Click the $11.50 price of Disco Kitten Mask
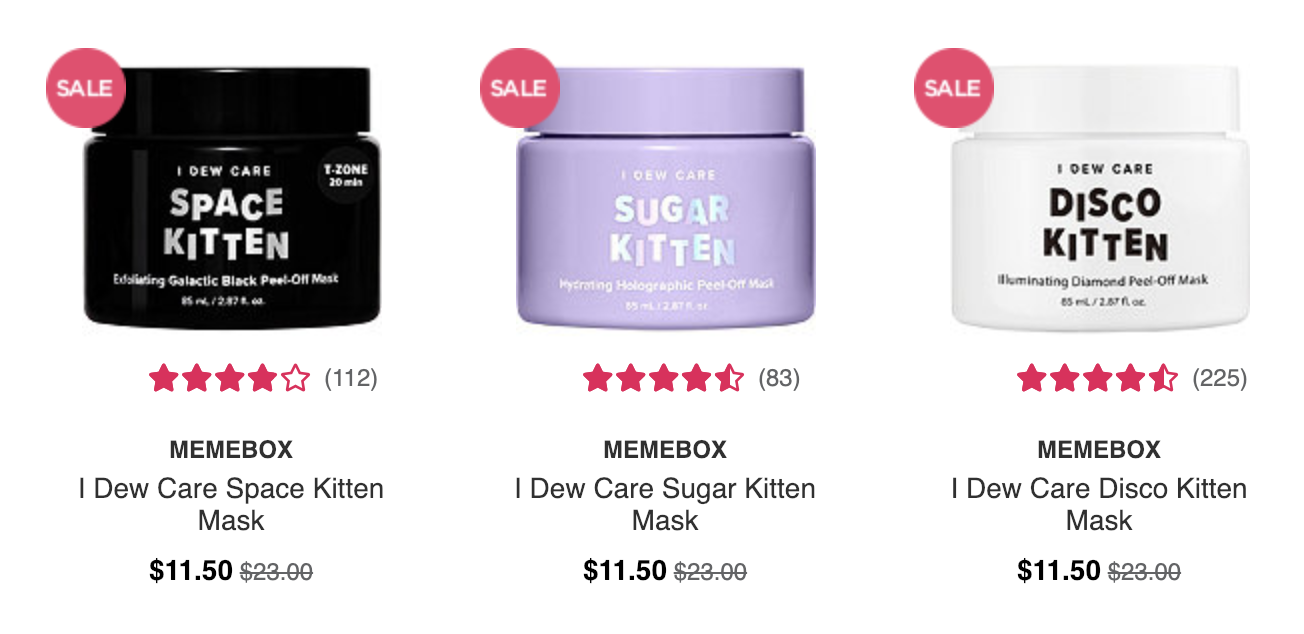1304x634 pixels. pos(1059,571)
